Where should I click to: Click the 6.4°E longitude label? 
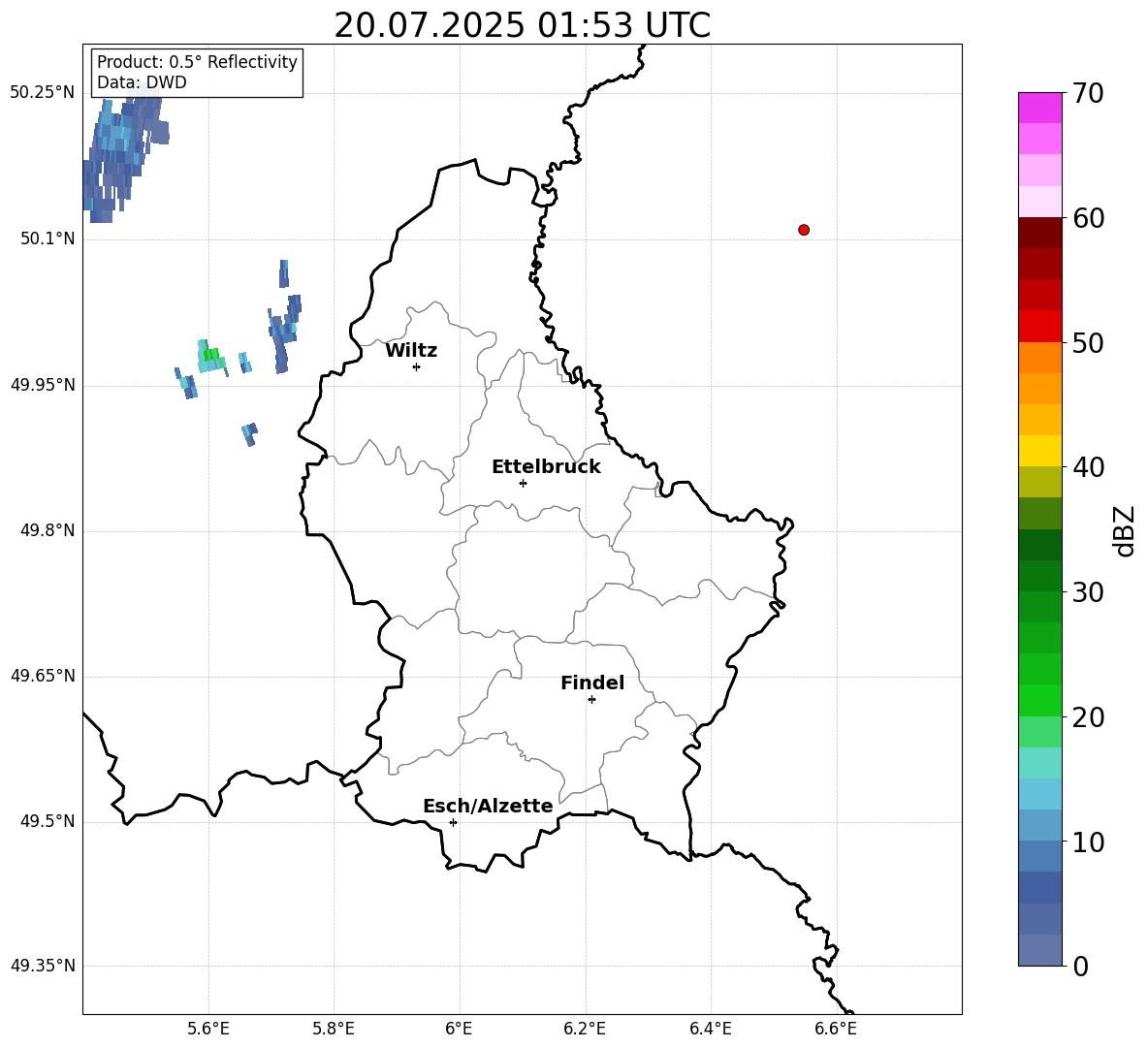710,1029
